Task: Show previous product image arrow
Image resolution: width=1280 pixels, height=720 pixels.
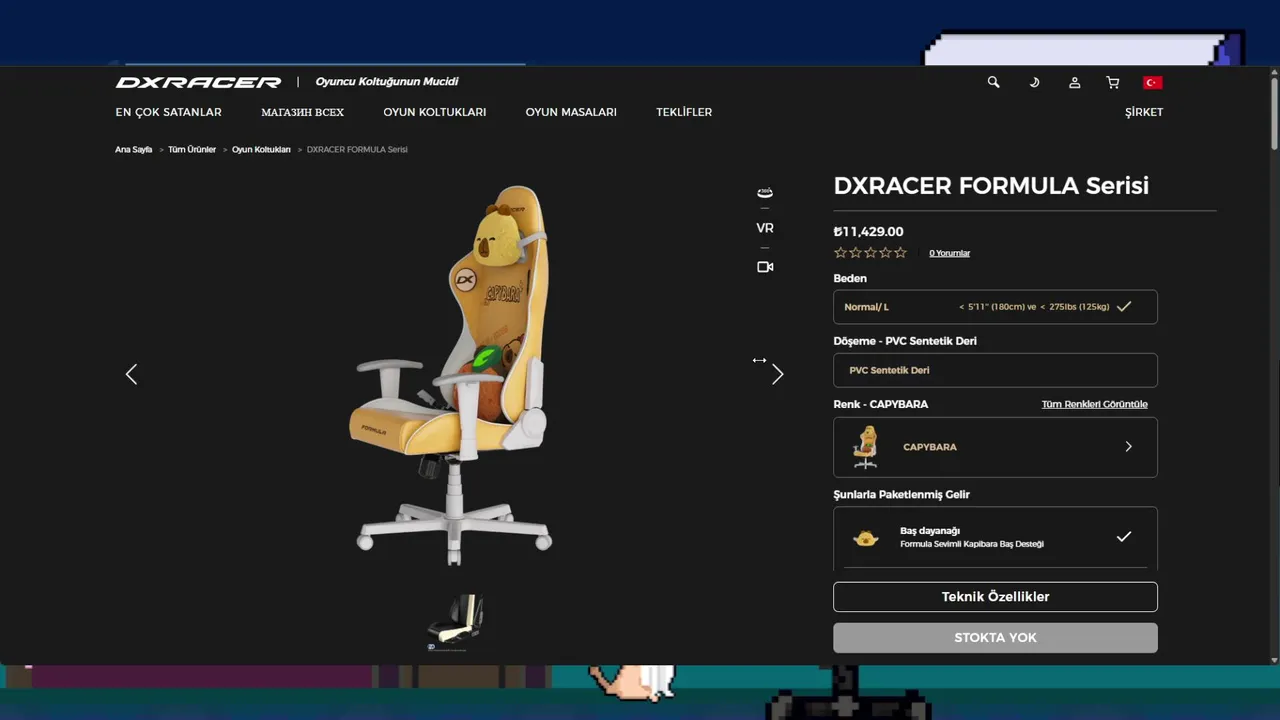Action: (x=131, y=374)
